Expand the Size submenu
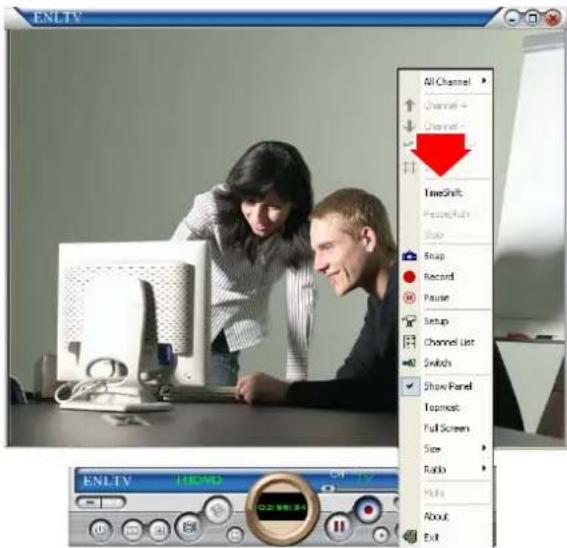 point(446,449)
